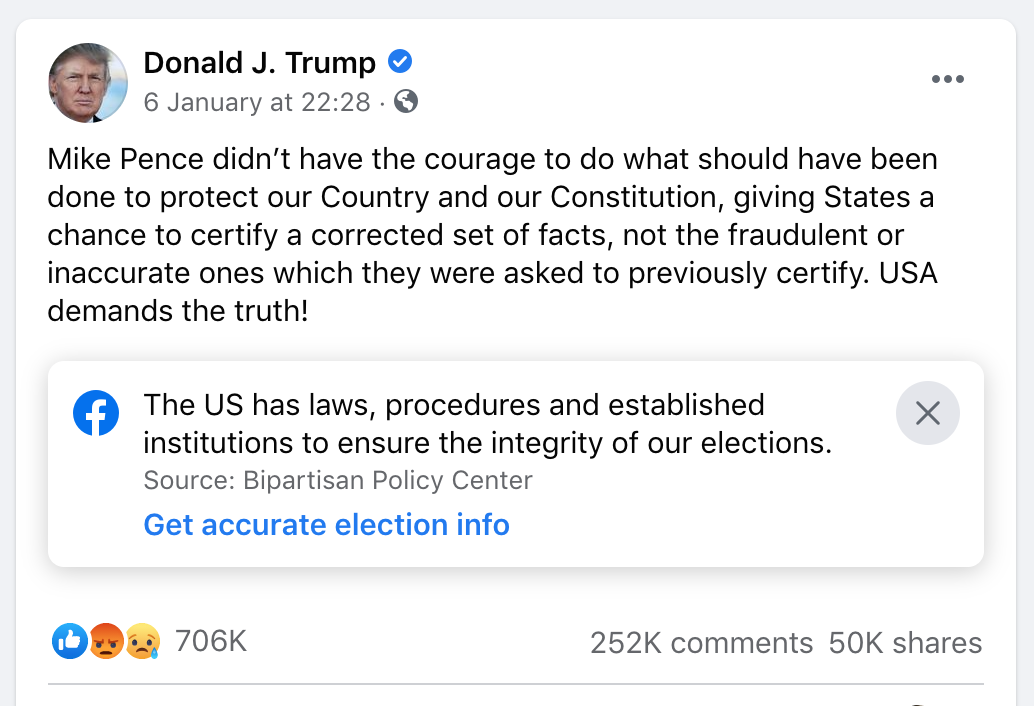Image resolution: width=1034 pixels, height=706 pixels.
Task: Open the three-dot post options menu
Action: (947, 79)
